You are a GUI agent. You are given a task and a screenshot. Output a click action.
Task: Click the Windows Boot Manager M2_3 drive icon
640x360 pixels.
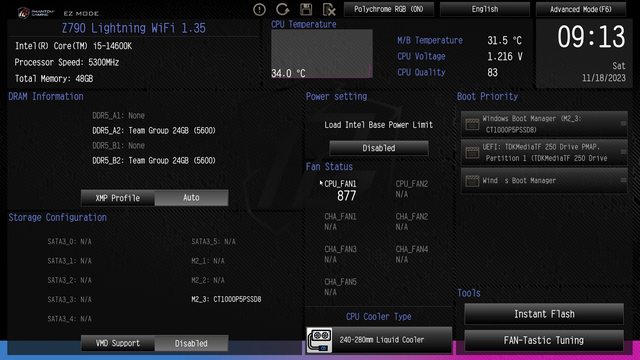tap(472, 124)
